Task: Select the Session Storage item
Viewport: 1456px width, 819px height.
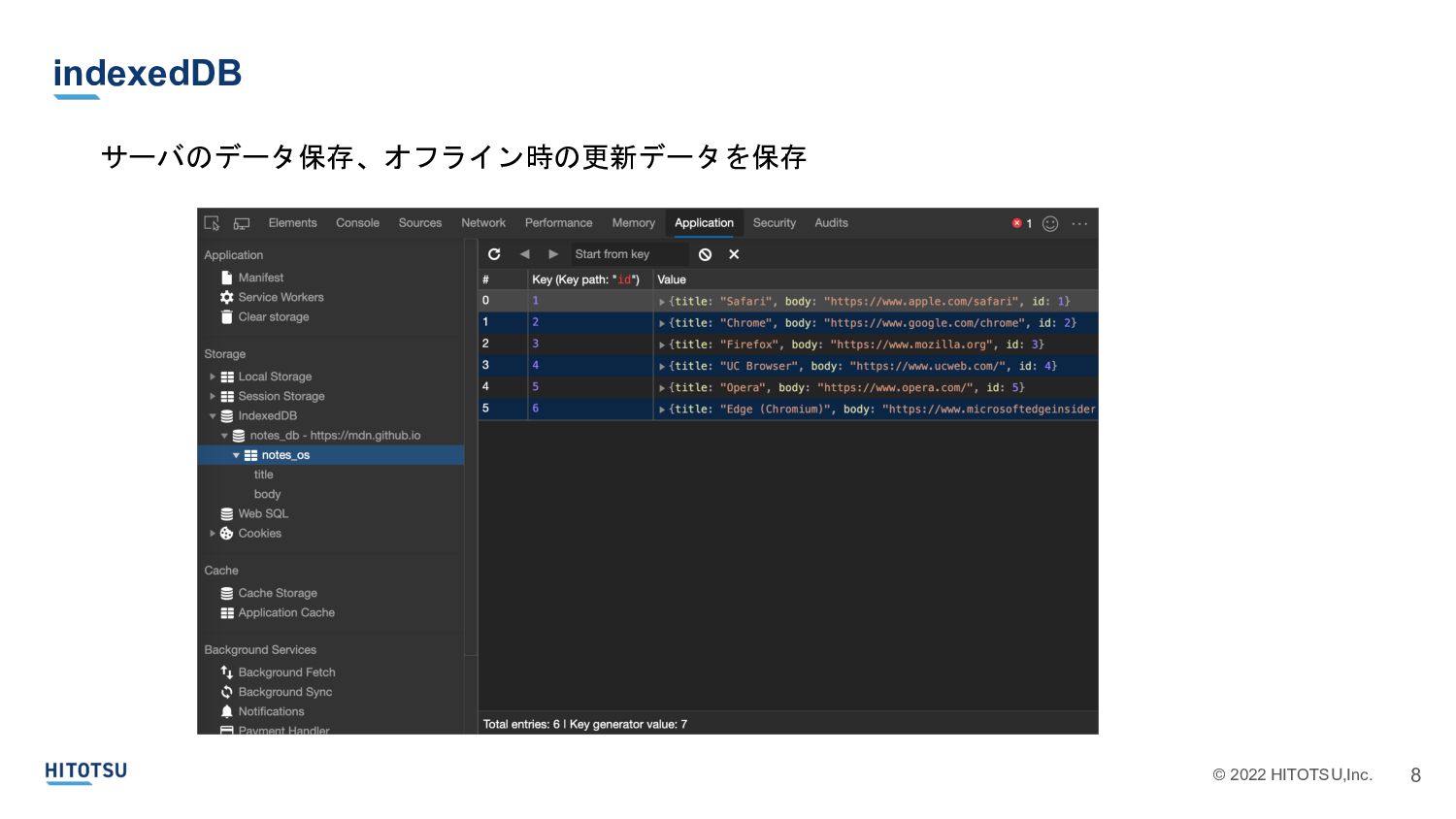Action: (x=281, y=396)
